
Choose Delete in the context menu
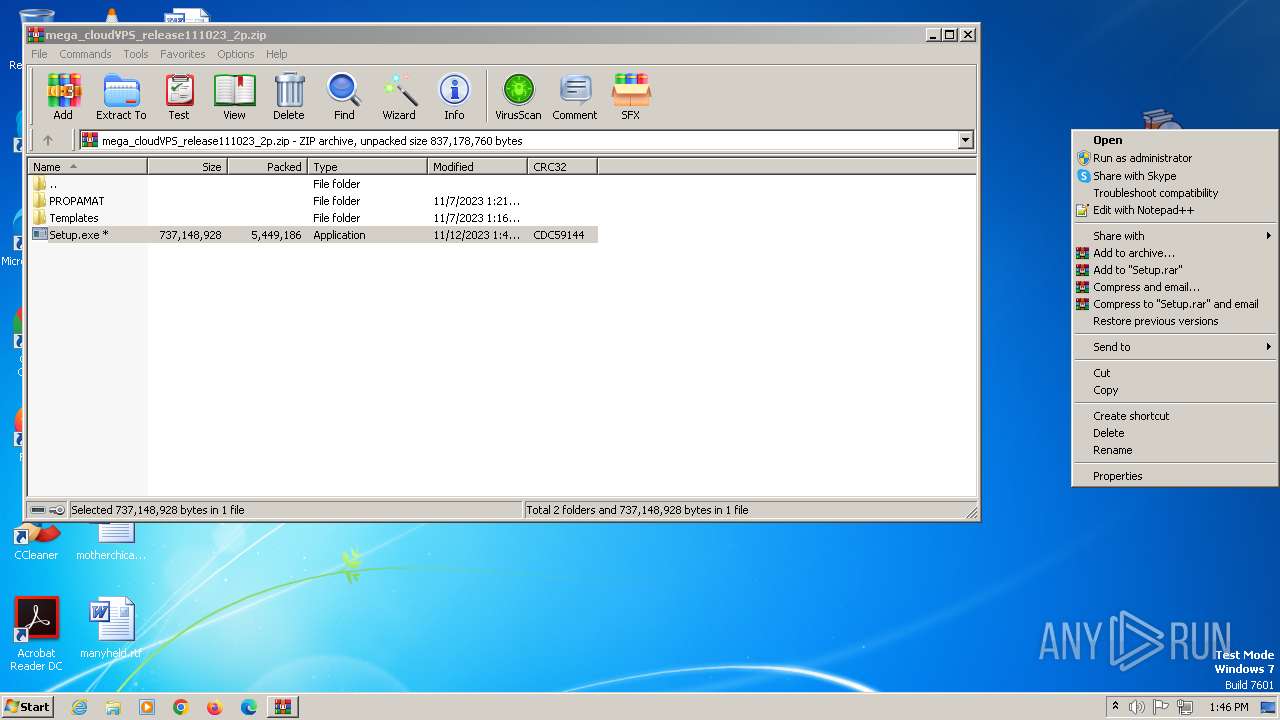1174,433
